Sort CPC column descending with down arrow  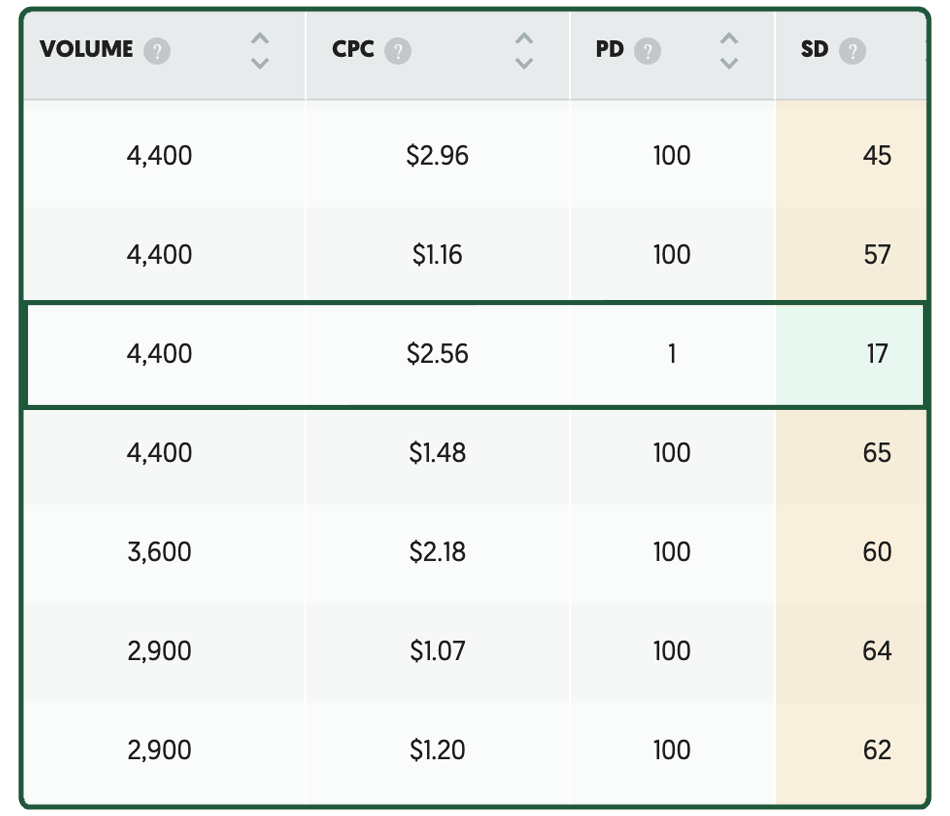[x=524, y=64]
